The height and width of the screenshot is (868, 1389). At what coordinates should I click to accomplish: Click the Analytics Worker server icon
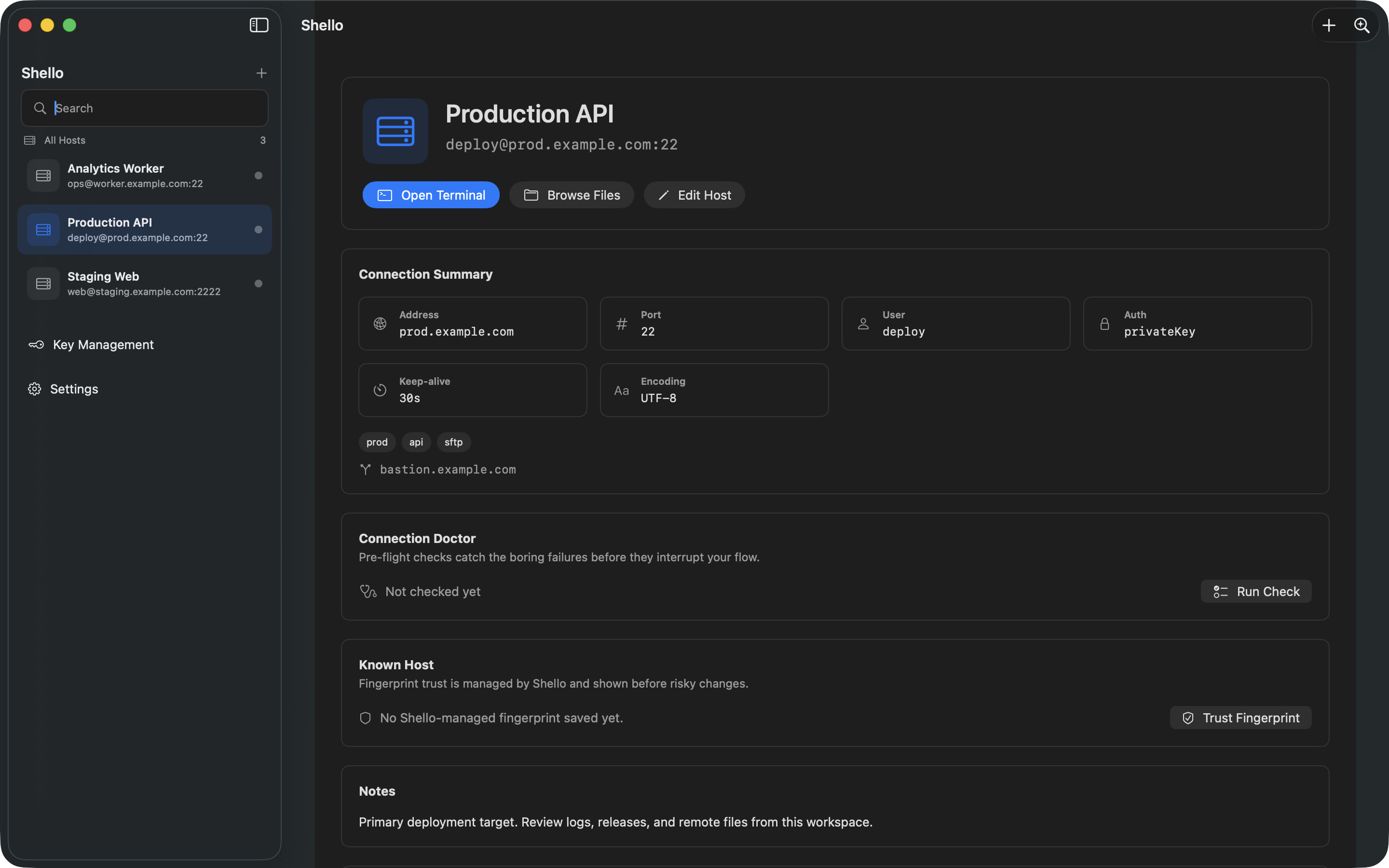[x=43, y=176]
